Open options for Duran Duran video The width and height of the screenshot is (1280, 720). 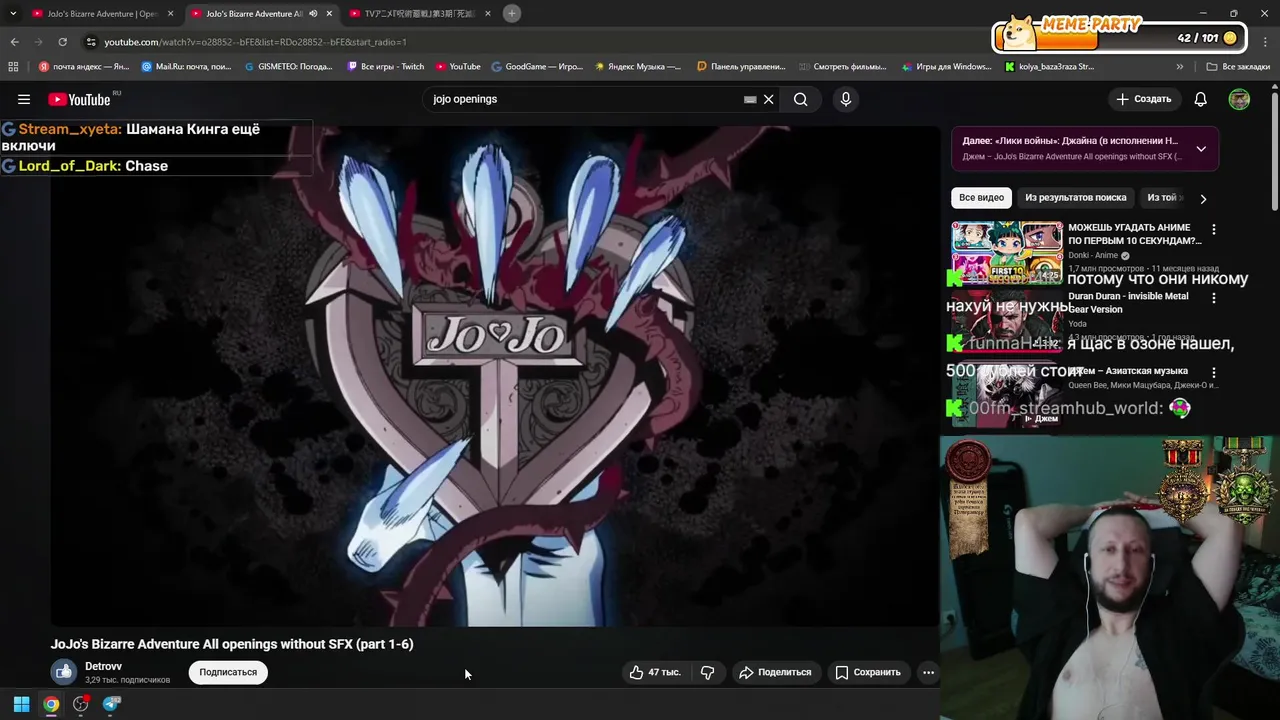coord(1214,298)
